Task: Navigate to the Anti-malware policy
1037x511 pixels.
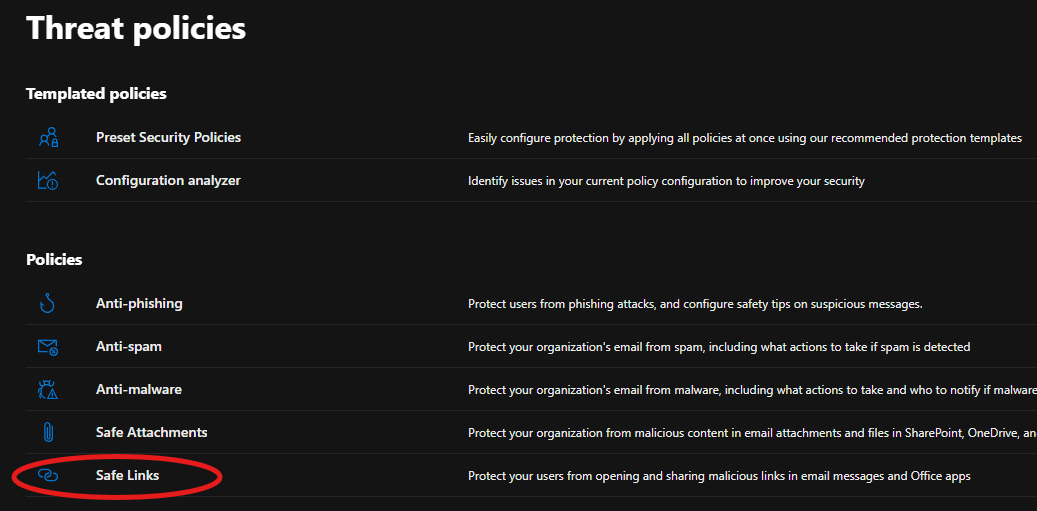Action: pyautogui.click(x=139, y=389)
